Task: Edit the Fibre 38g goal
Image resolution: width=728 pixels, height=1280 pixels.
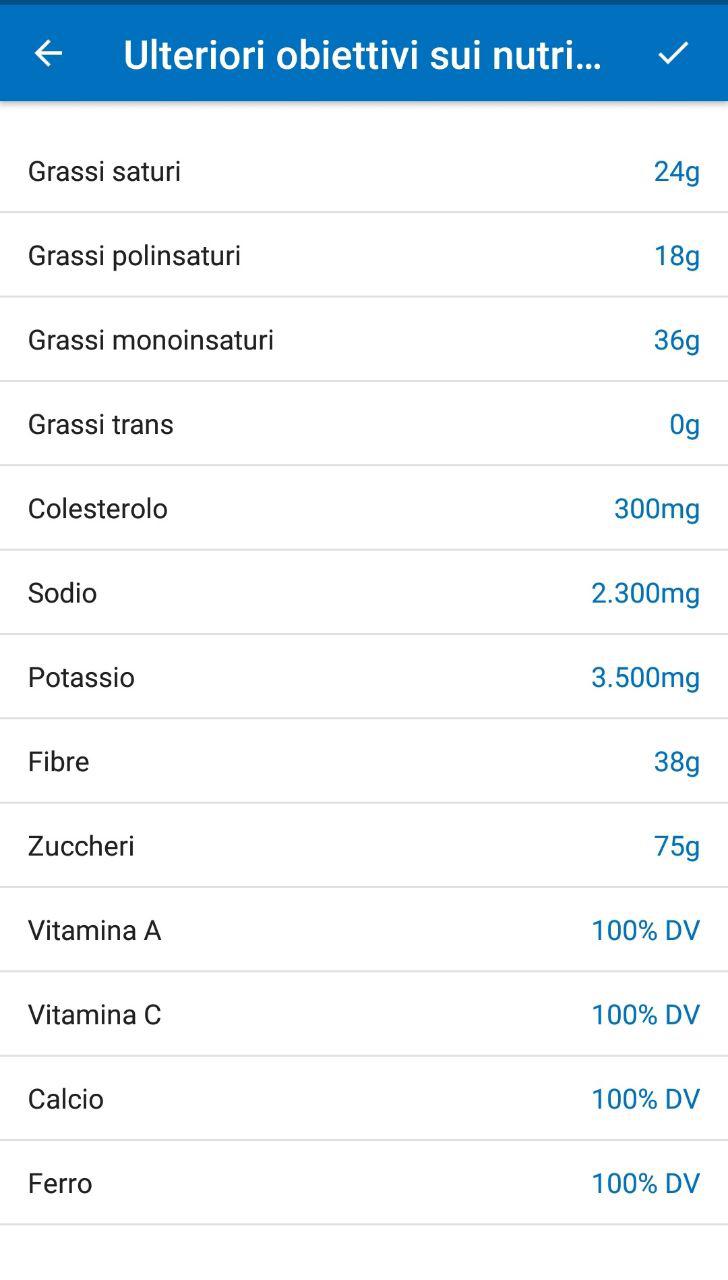Action: [676, 762]
